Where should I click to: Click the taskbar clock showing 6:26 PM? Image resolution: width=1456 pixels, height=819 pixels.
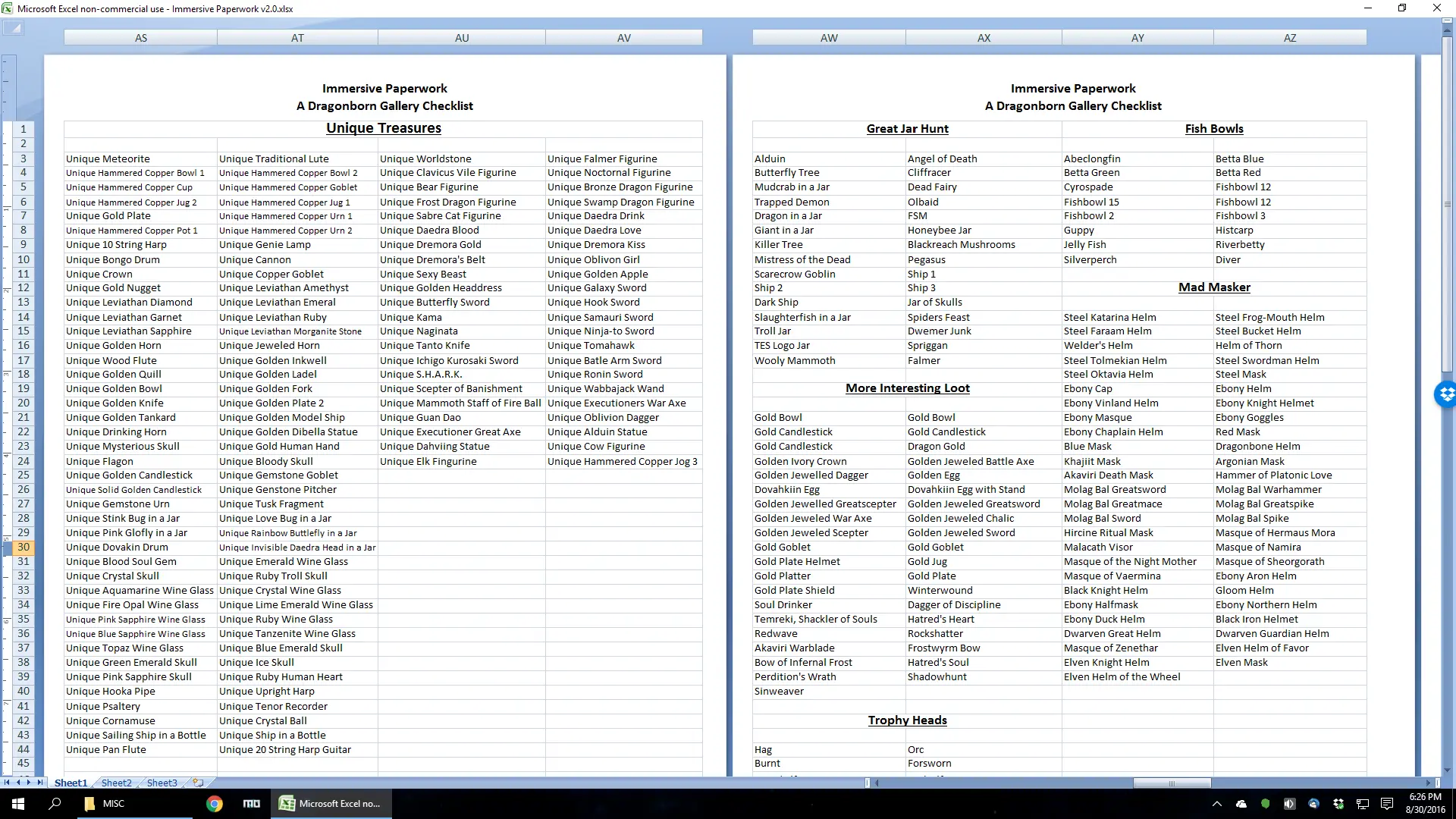1425,804
